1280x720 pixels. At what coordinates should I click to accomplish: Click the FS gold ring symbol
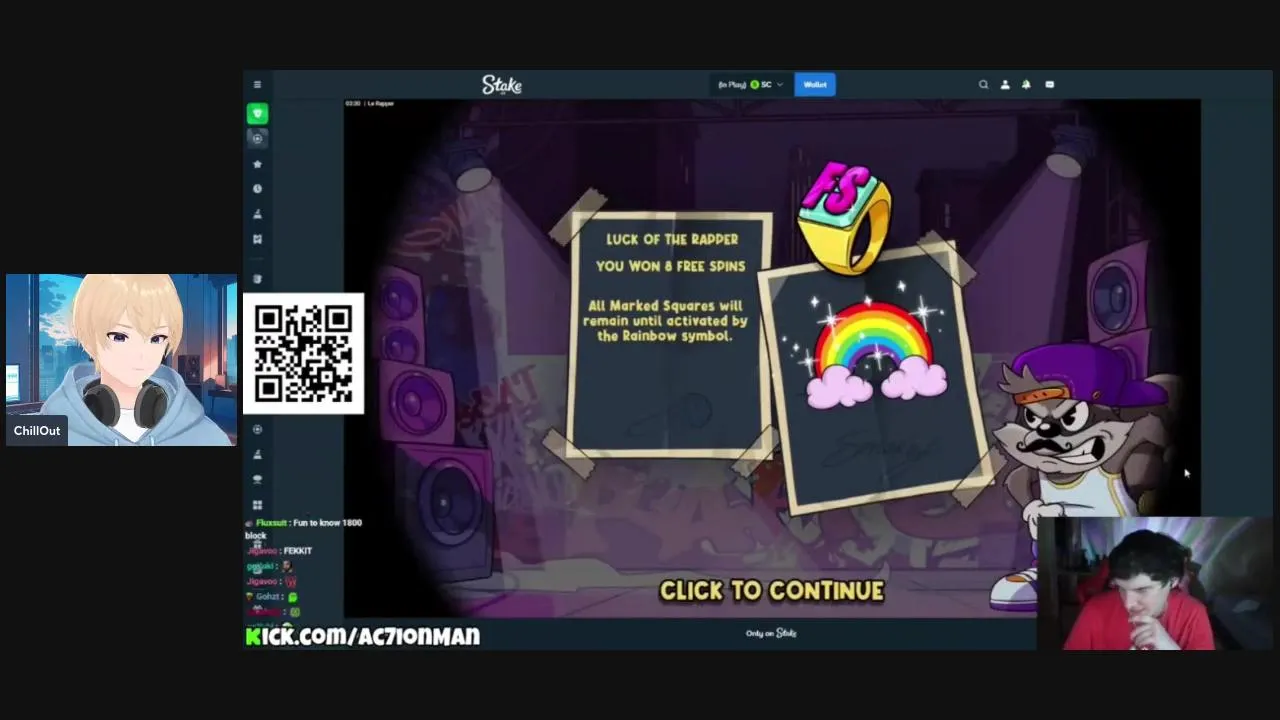pyautogui.click(x=846, y=217)
